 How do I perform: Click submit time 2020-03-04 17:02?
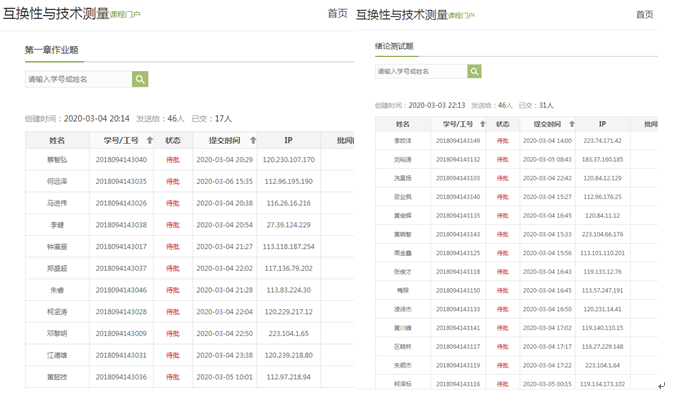point(547,328)
